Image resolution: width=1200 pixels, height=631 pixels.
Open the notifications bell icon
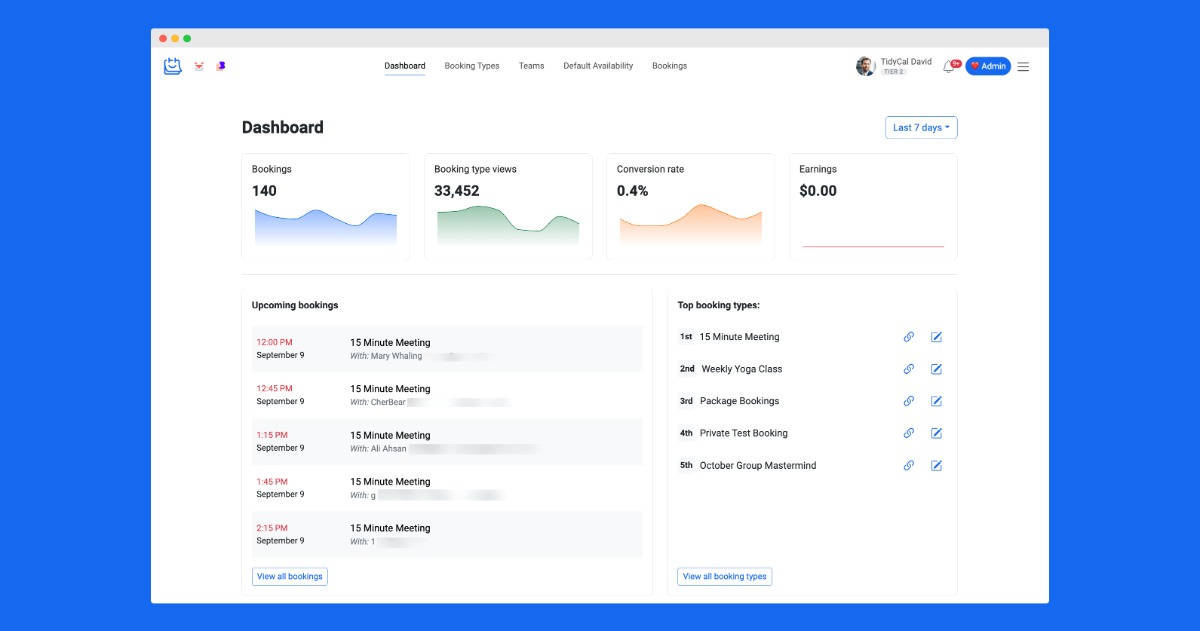tap(948, 67)
